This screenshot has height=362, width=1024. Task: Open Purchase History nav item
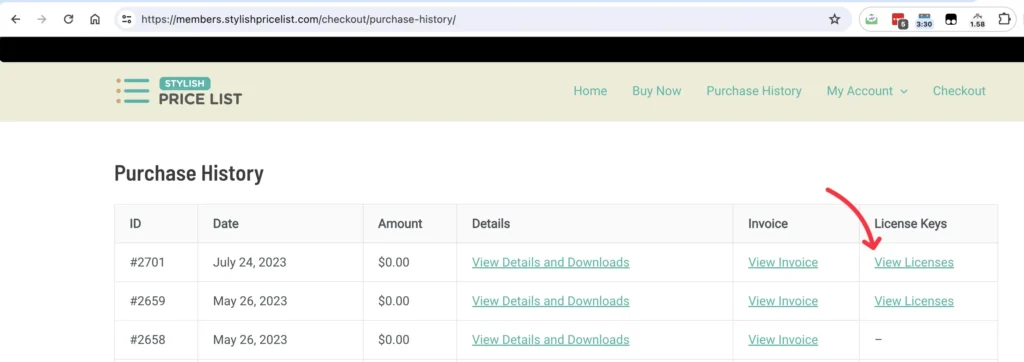click(754, 91)
